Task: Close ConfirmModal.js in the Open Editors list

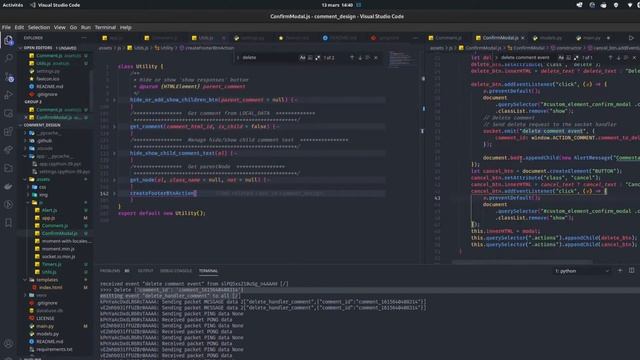Action: [27, 118]
